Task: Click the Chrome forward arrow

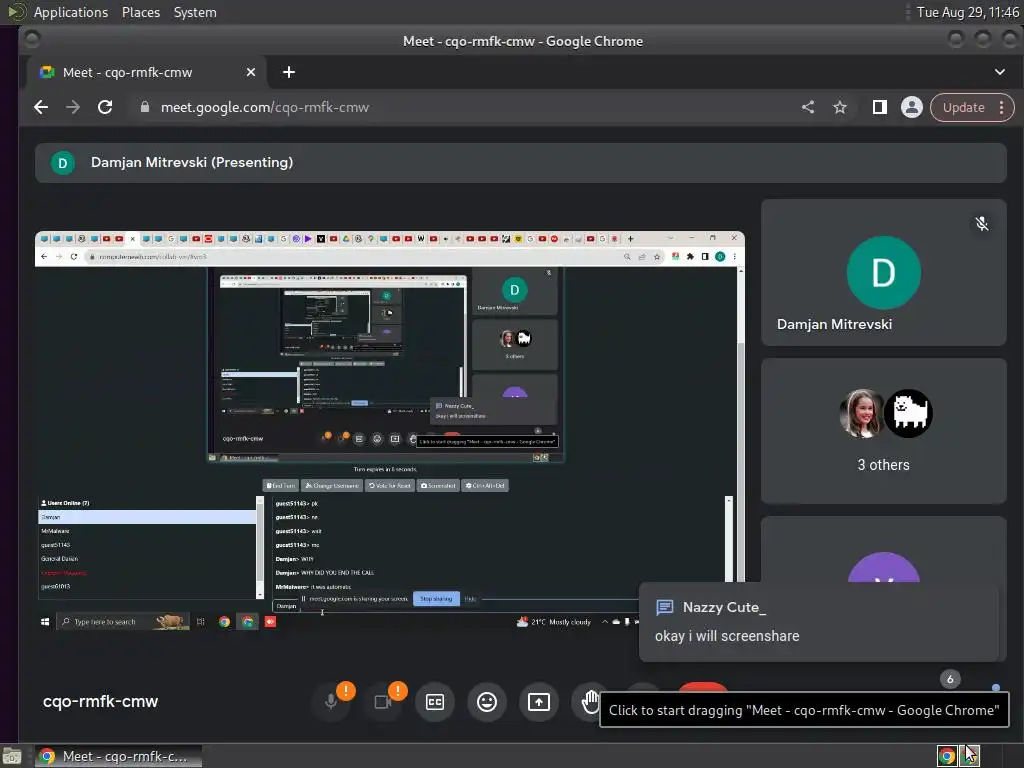Action: [x=73, y=107]
